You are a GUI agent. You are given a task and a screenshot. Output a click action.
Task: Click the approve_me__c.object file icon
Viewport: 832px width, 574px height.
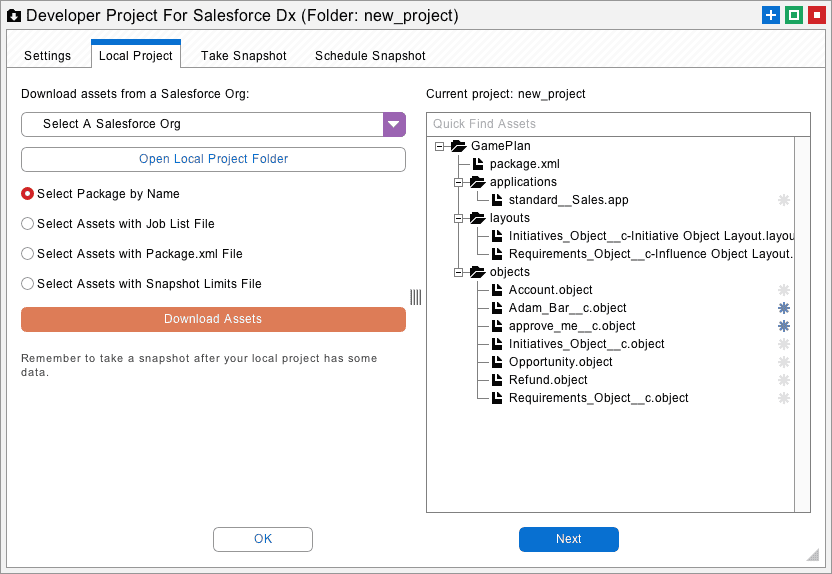click(x=497, y=326)
